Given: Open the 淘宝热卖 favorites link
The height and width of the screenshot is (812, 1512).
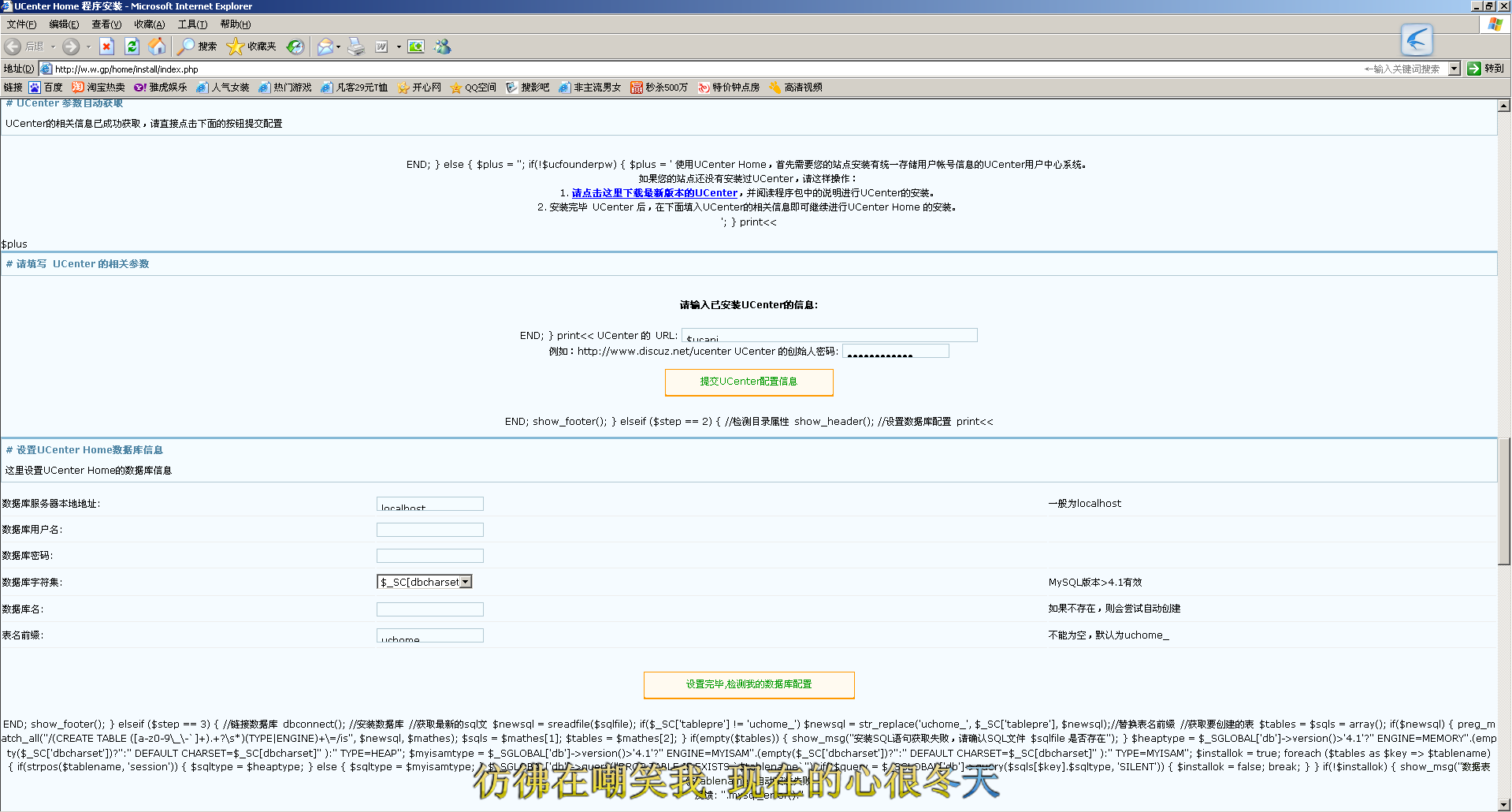Looking at the screenshot, I should point(98,88).
